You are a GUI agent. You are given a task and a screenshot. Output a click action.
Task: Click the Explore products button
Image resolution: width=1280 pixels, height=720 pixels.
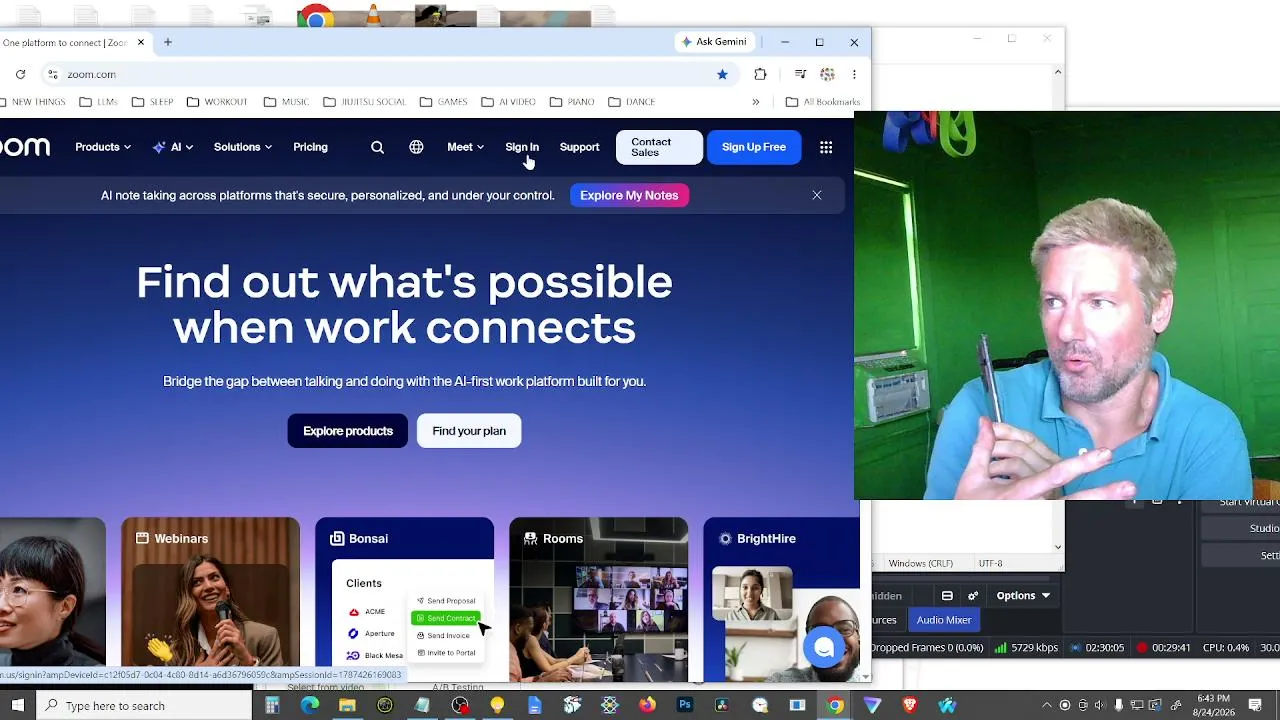pos(348,431)
